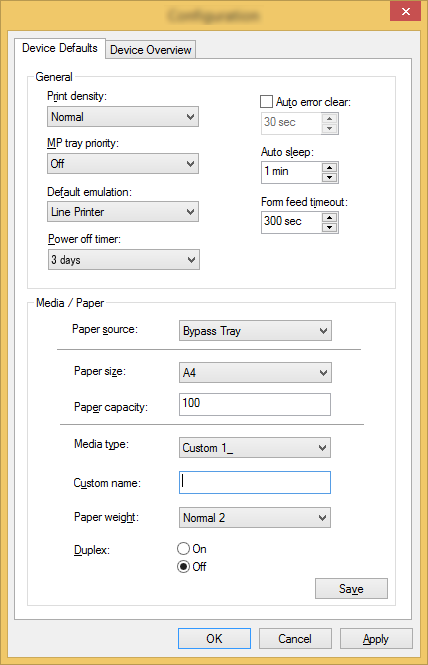Screen dimensions: 428x665
Task: Open the Default emulation dropdown
Action: tap(123, 212)
